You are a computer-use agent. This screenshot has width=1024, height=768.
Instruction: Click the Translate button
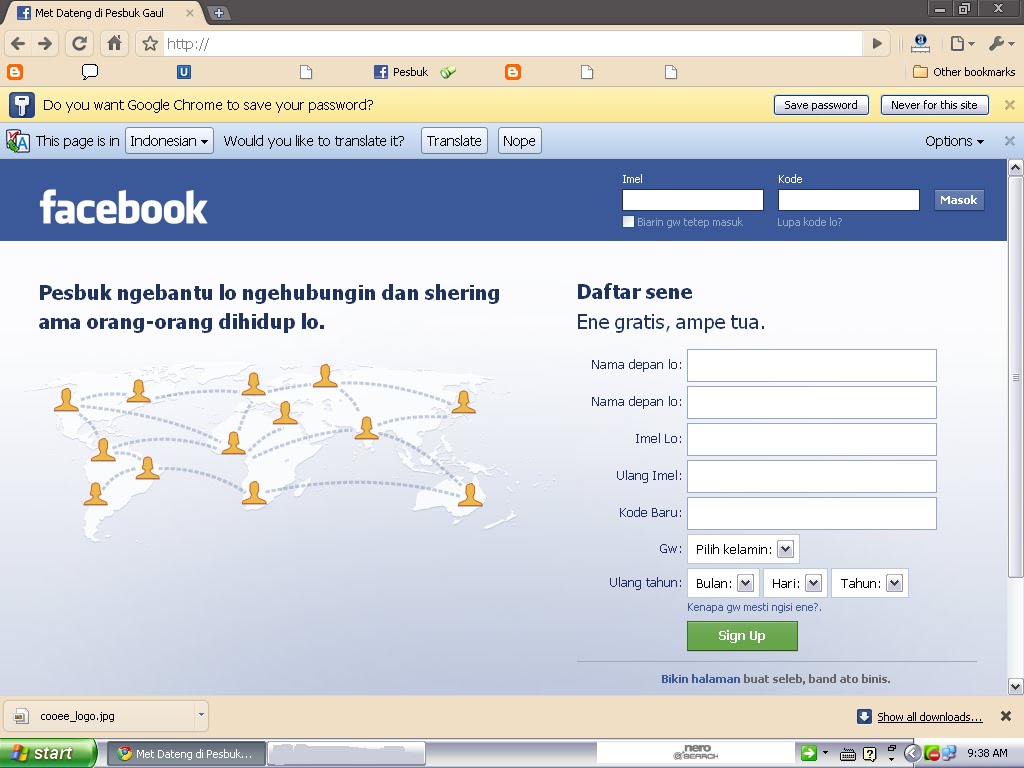click(x=454, y=141)
